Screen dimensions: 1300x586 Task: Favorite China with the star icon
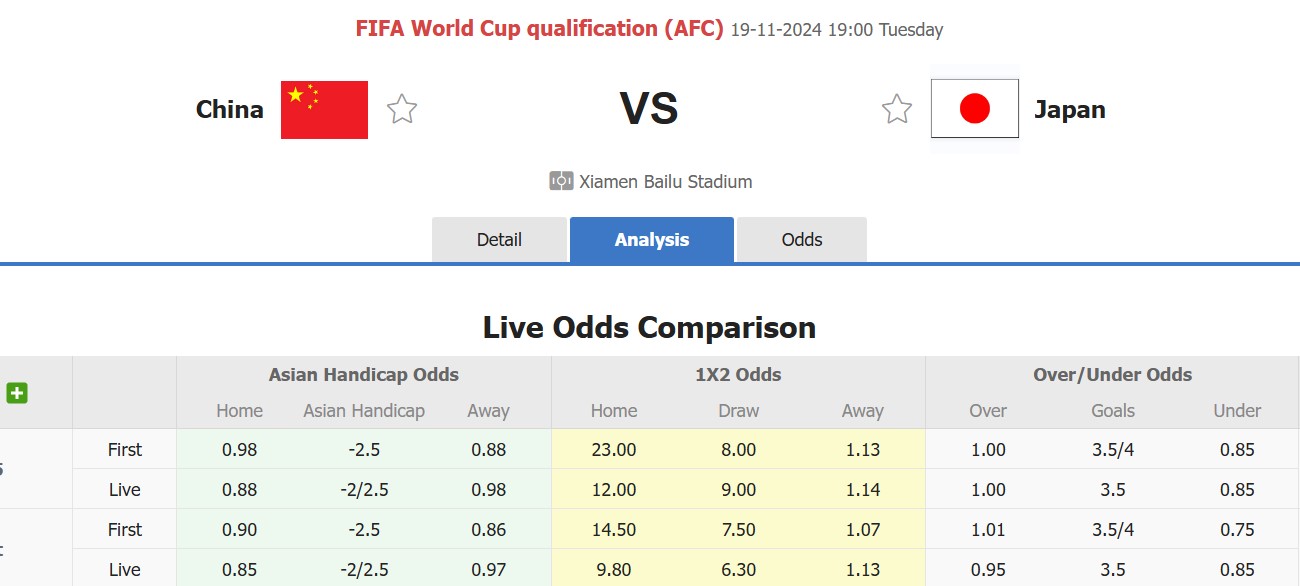(402, 109)
